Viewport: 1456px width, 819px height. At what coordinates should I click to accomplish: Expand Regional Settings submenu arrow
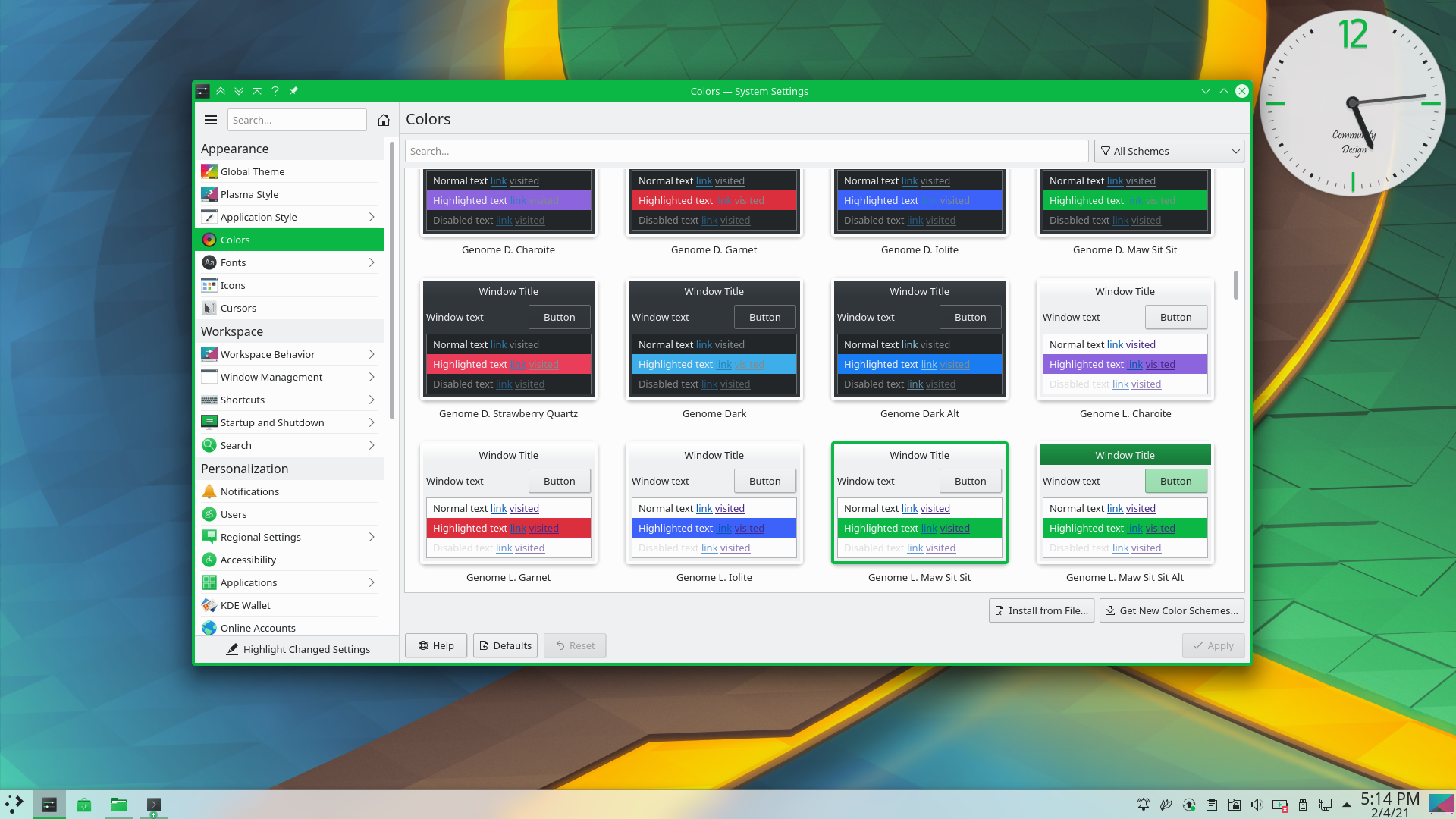click(x=372, y=537)
